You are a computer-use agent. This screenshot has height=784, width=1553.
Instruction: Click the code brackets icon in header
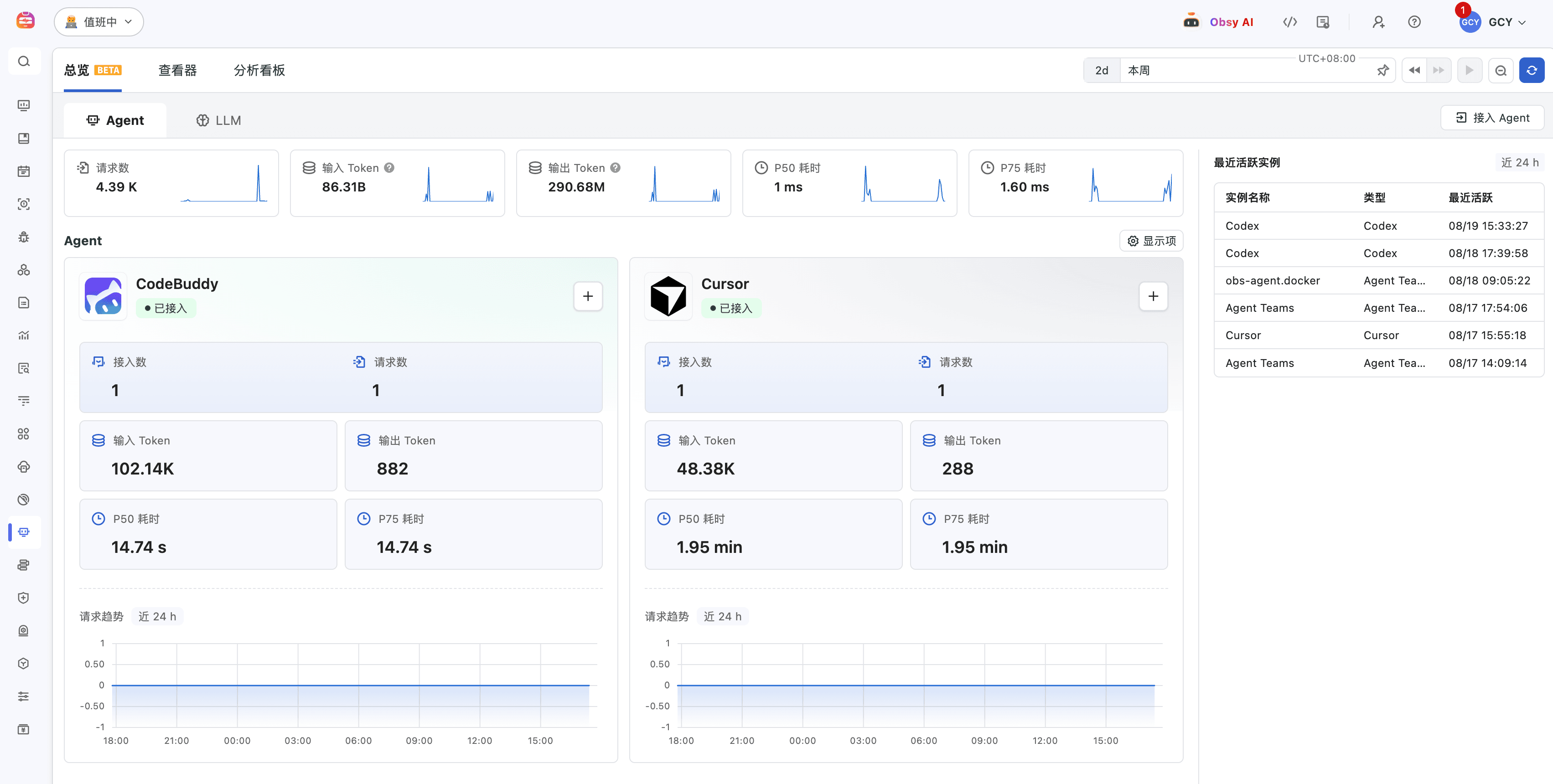pos(1289,22)
